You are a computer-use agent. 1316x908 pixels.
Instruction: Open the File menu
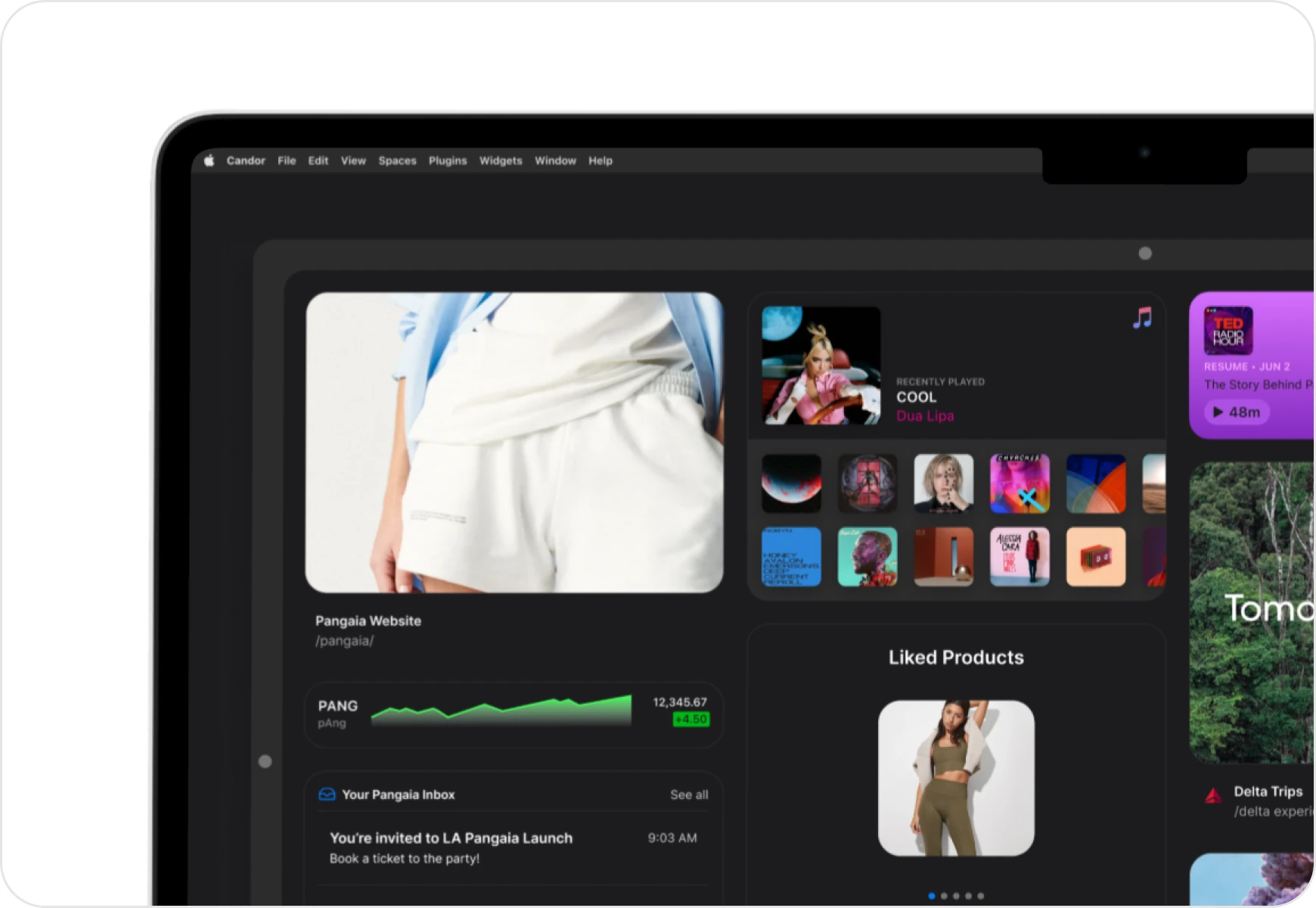click(287, 160)
